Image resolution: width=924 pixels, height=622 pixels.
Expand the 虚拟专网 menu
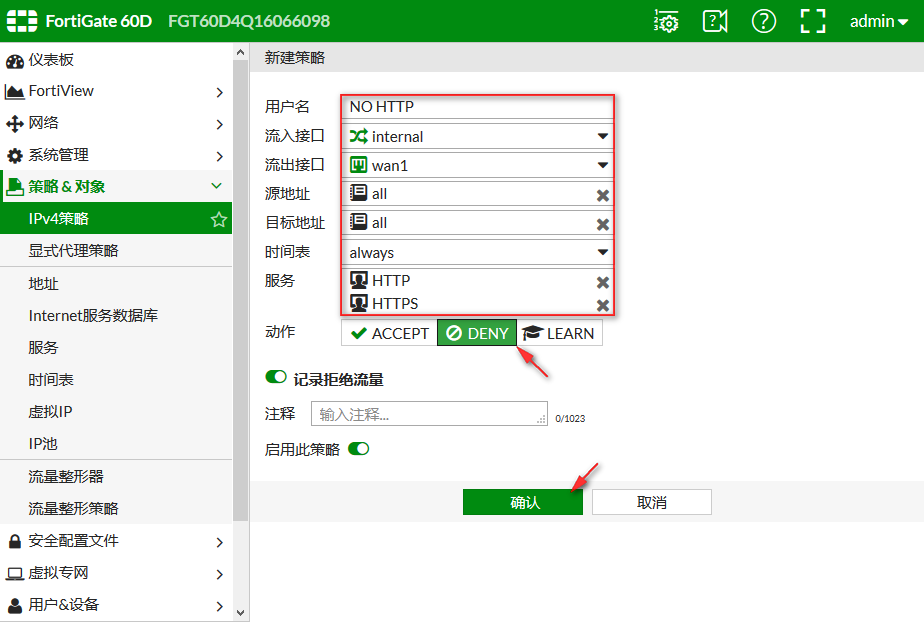coord(116,573)
